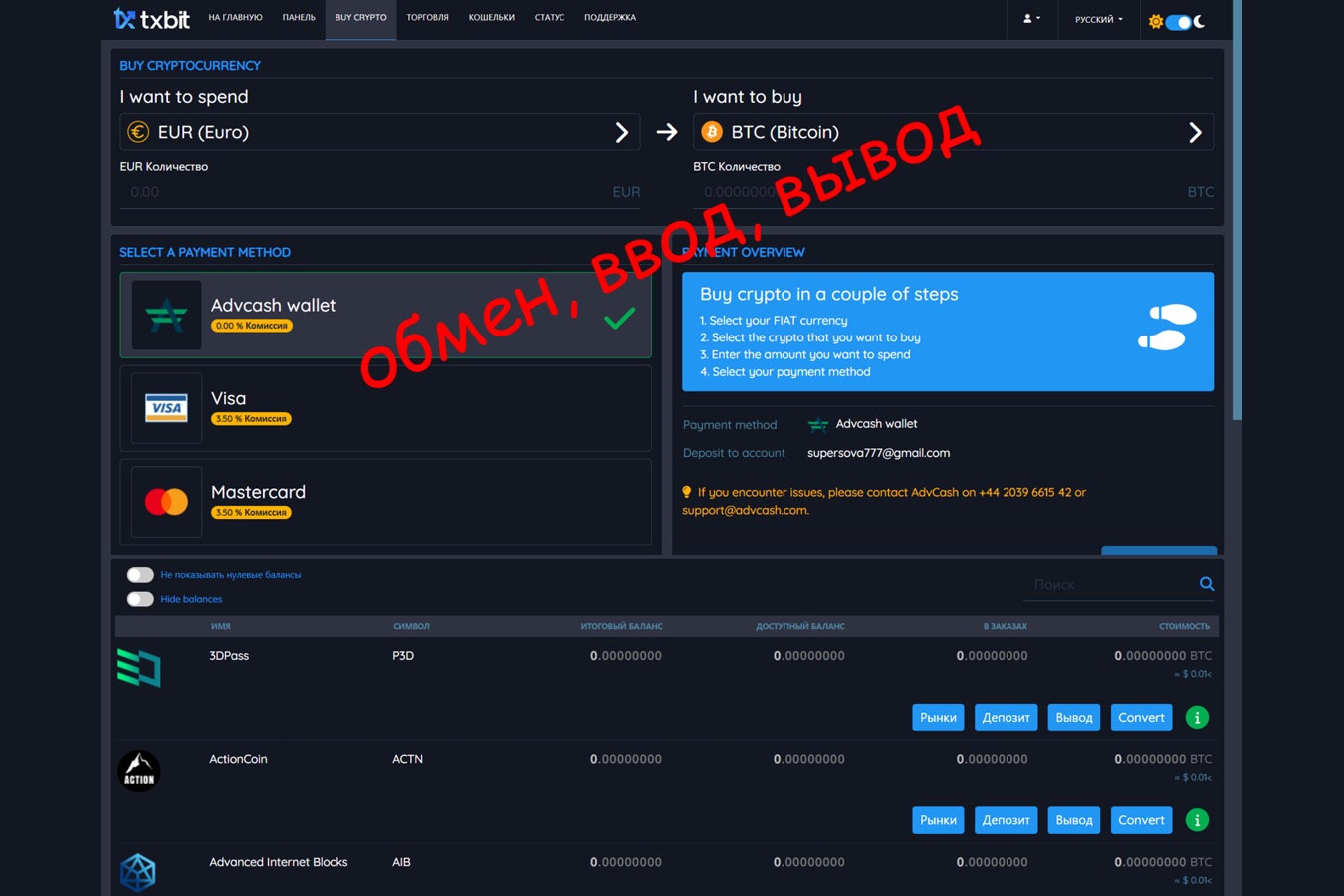1344x896 pixels.
Task: Click the moon dark-mode icon
Action: click(x=1200, y=21)
